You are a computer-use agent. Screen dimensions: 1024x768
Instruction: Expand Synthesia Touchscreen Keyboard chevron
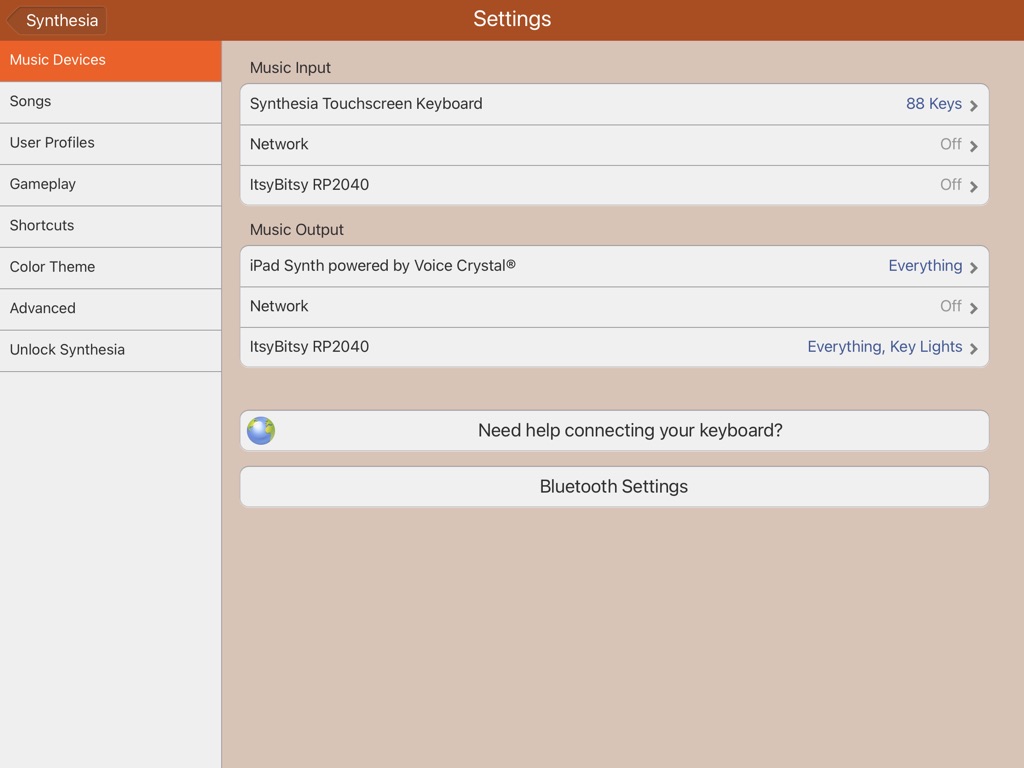(x=974, y=105)
